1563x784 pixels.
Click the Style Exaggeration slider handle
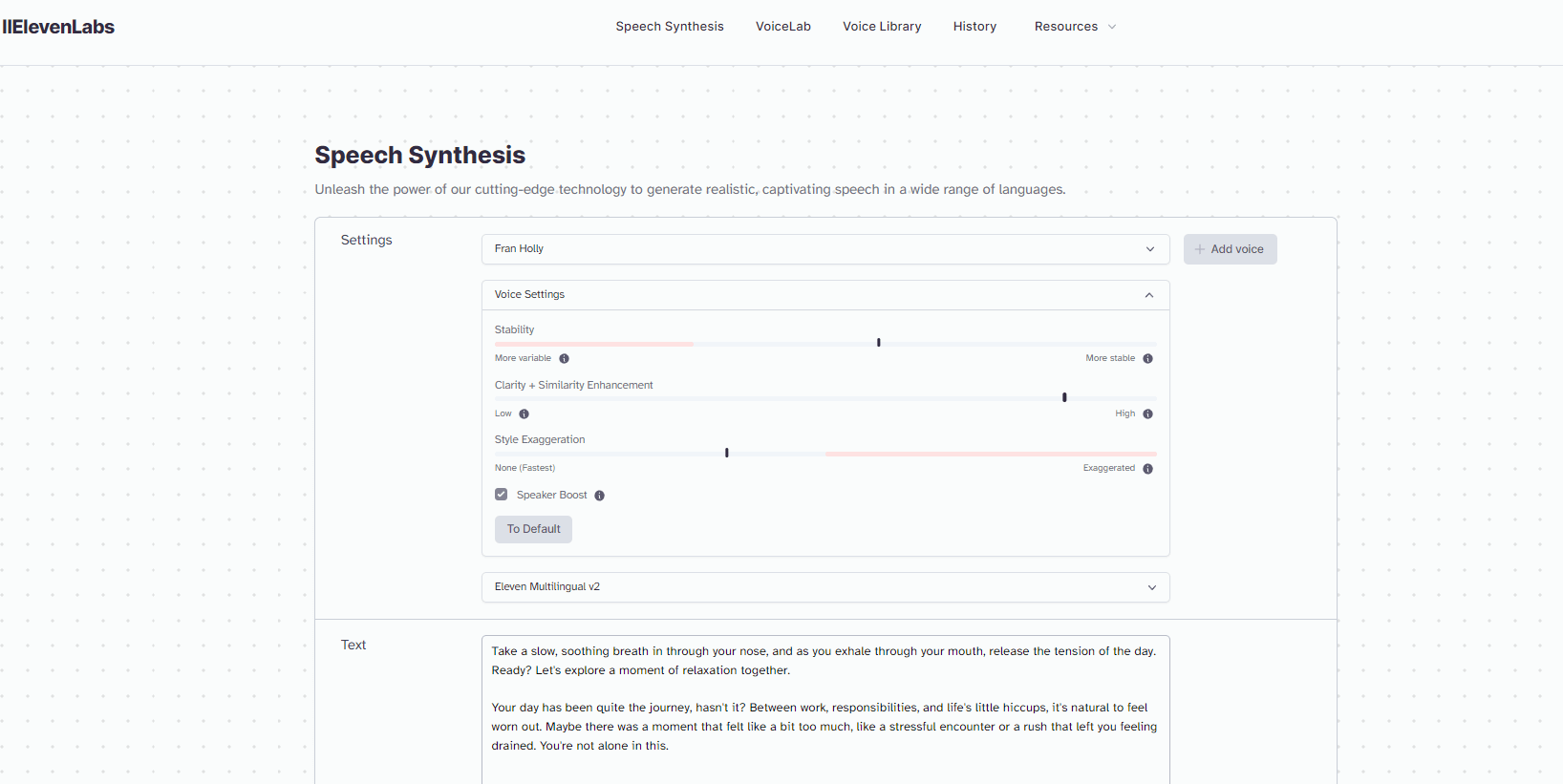[x=727, y=453]
